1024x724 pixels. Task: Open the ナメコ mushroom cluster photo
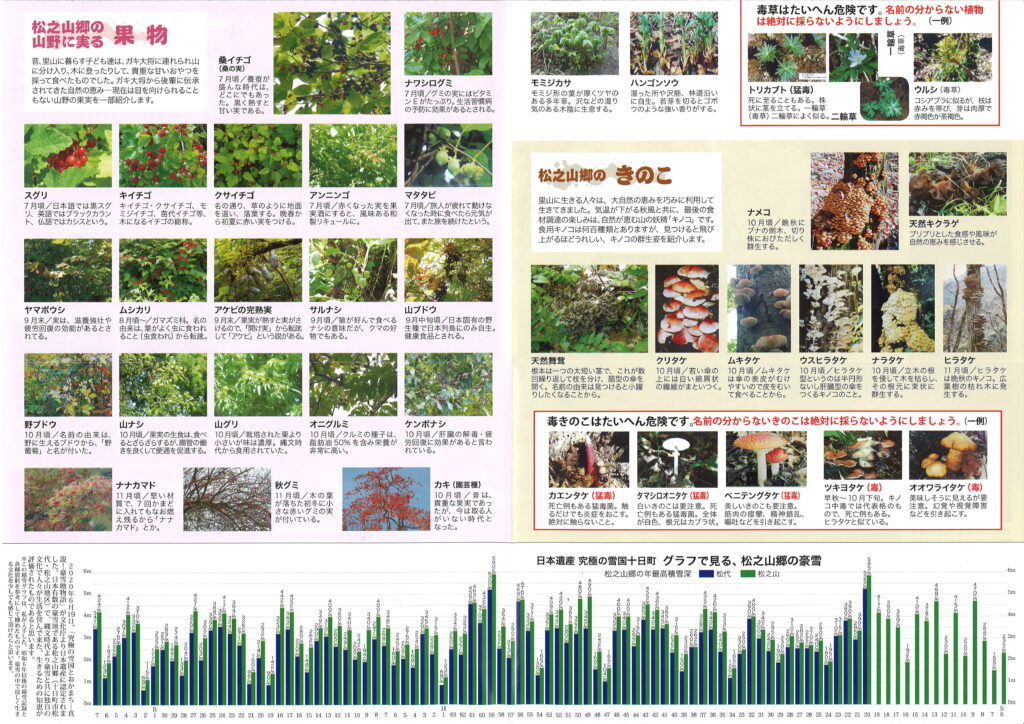854,200
